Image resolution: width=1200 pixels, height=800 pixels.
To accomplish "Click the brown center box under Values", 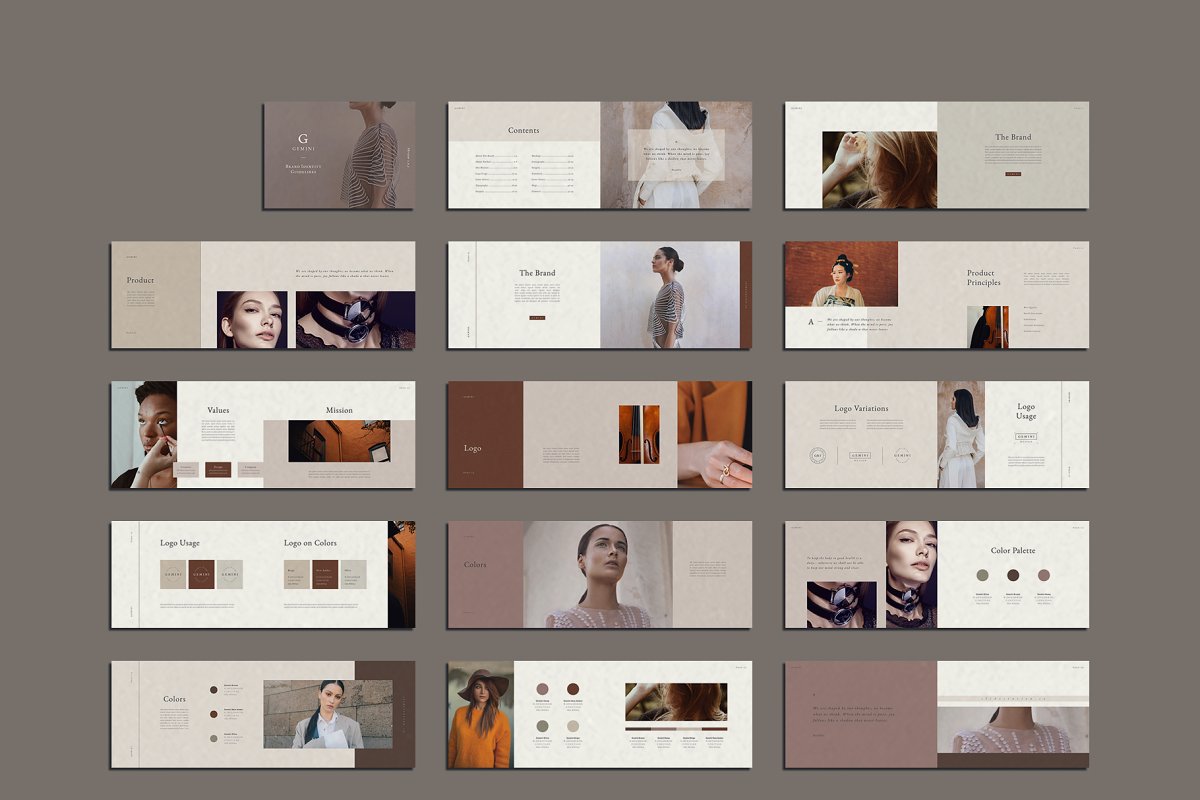I will 218,469.
